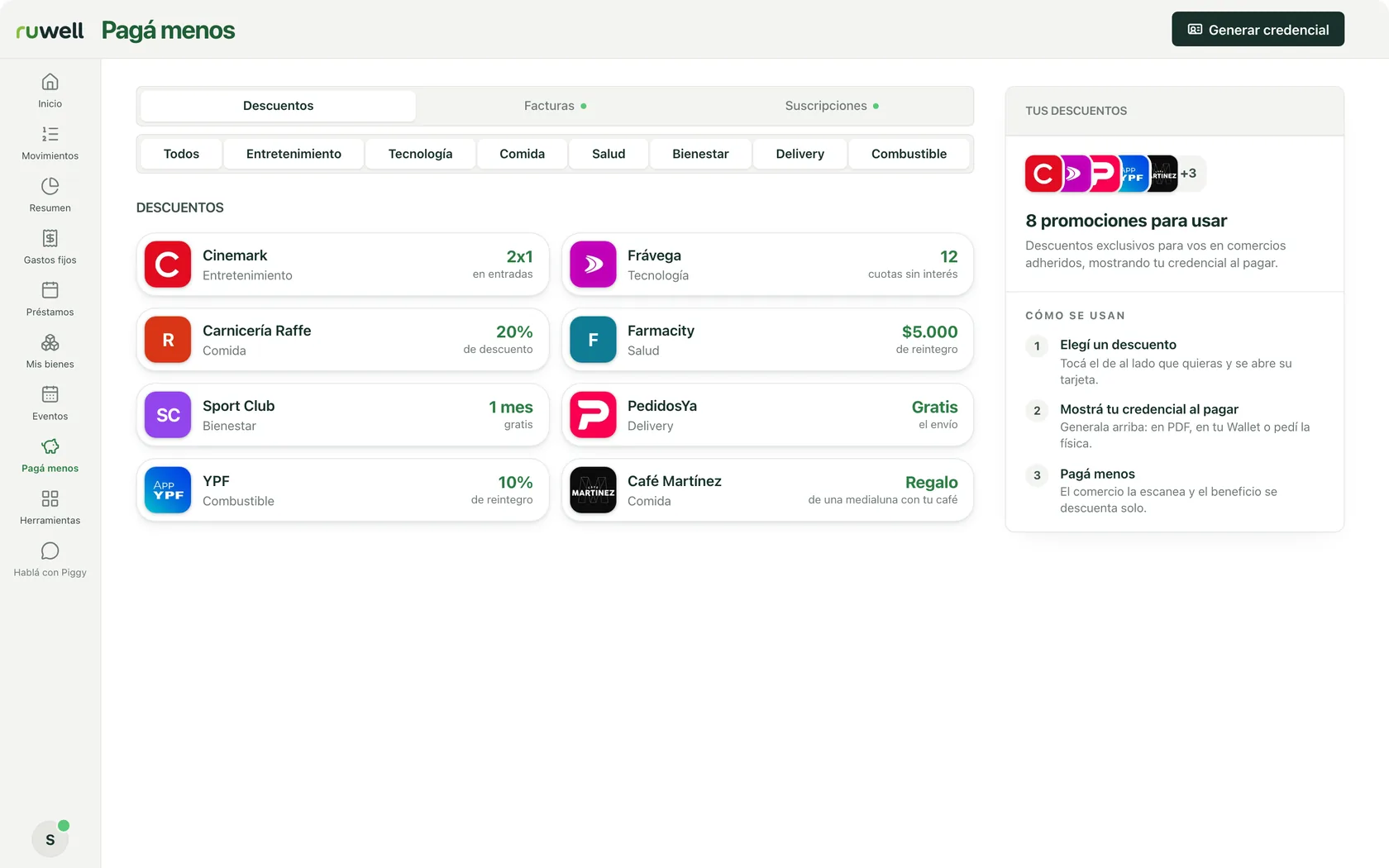Filter by Delivery category
Image resolution: width=1389 pixels, height=868 pixels.
(800, 154)
